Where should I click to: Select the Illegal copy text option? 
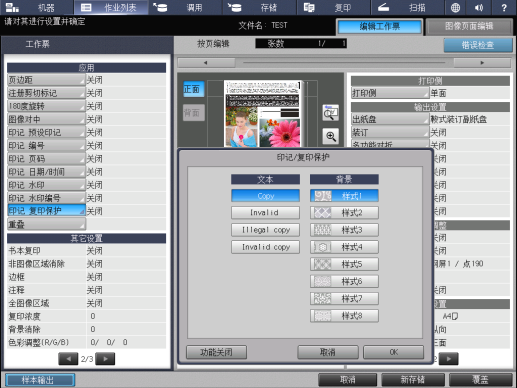[x=265, y=230]
